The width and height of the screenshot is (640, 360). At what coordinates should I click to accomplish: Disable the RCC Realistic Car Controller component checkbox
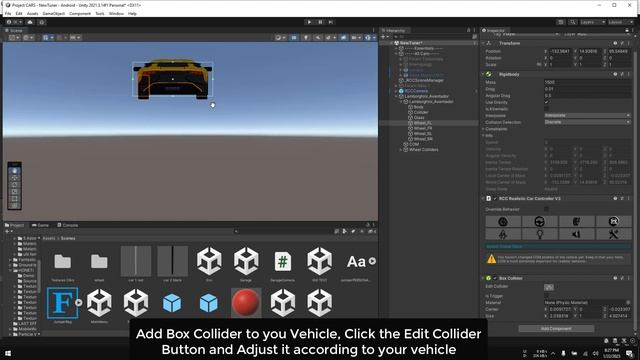click(x=496, y=198)
